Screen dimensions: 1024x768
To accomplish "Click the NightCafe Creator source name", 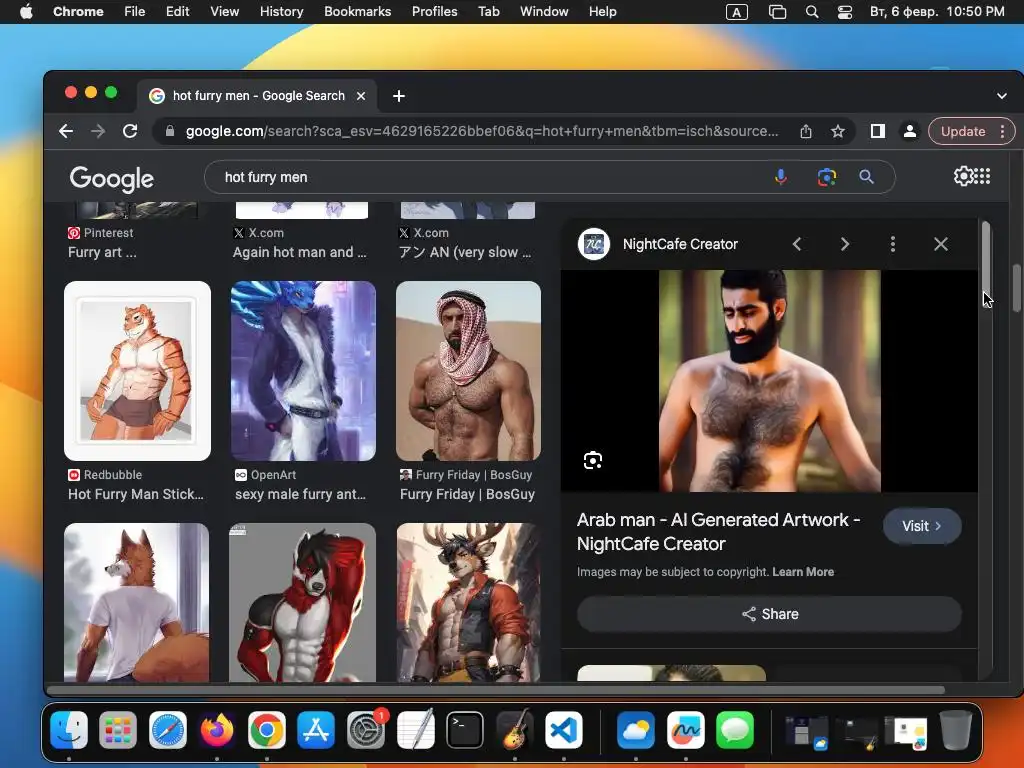I will (680, 244).
